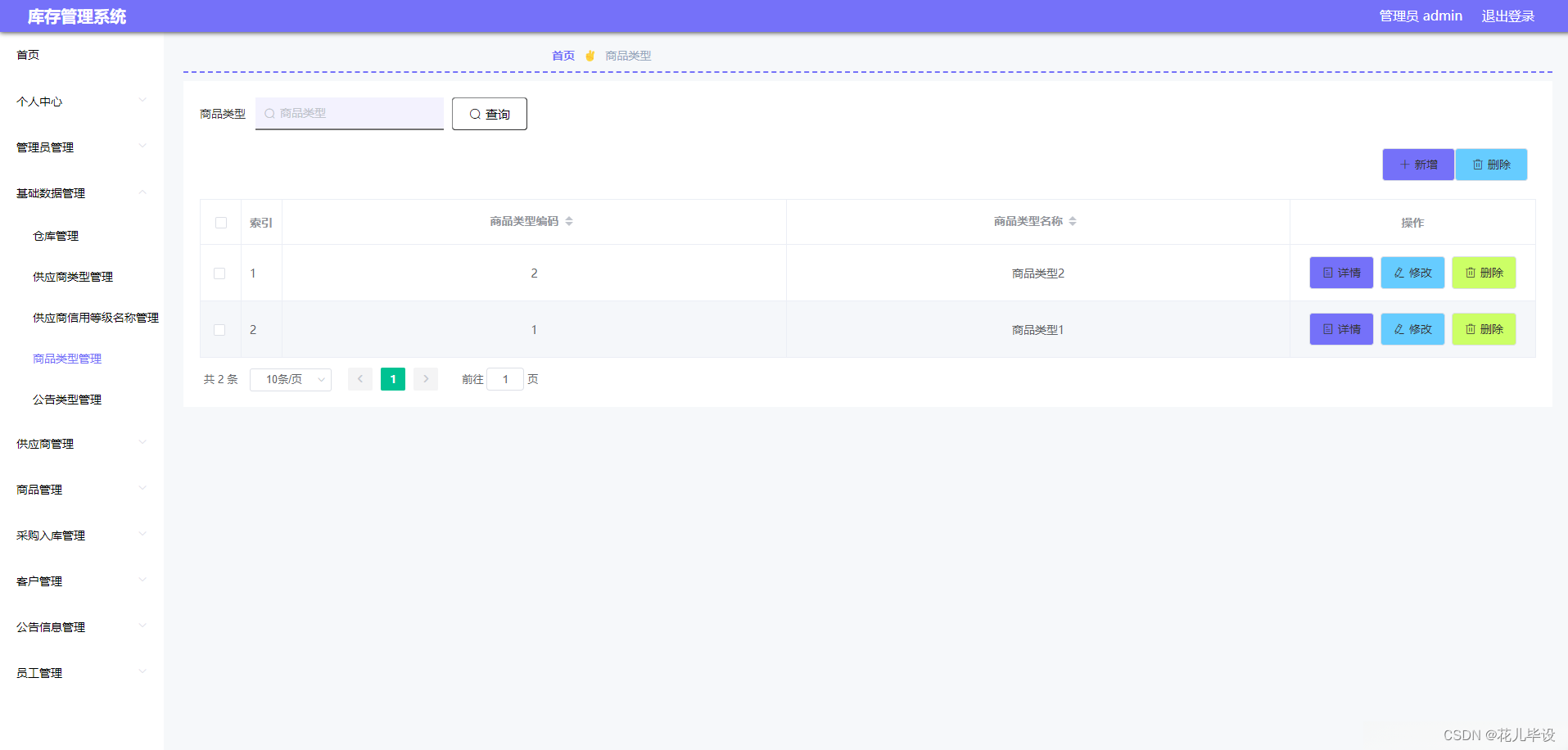Select page 1 in pagination
Viewport: 1568px width, 750px height.
point(393,379)
